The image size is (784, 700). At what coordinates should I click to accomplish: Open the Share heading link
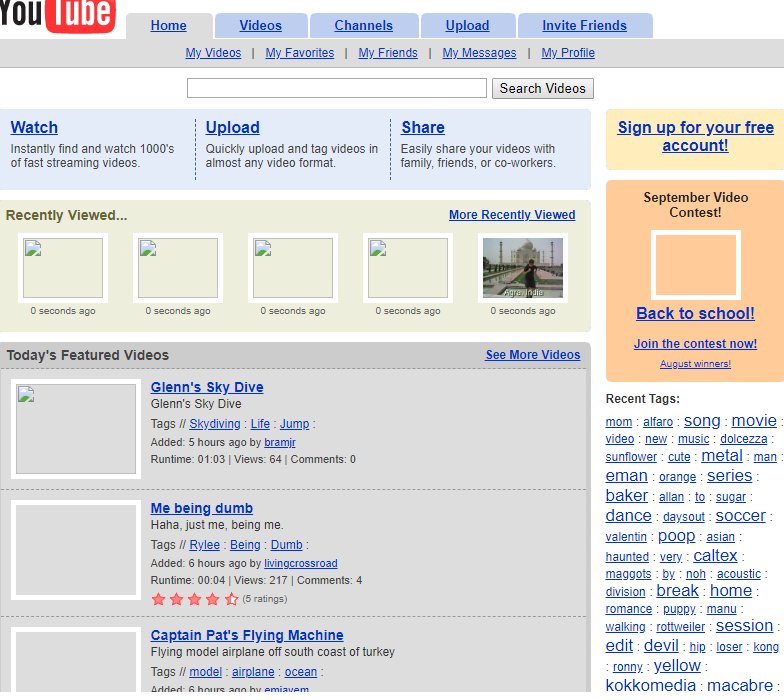[x=423, y=128]
